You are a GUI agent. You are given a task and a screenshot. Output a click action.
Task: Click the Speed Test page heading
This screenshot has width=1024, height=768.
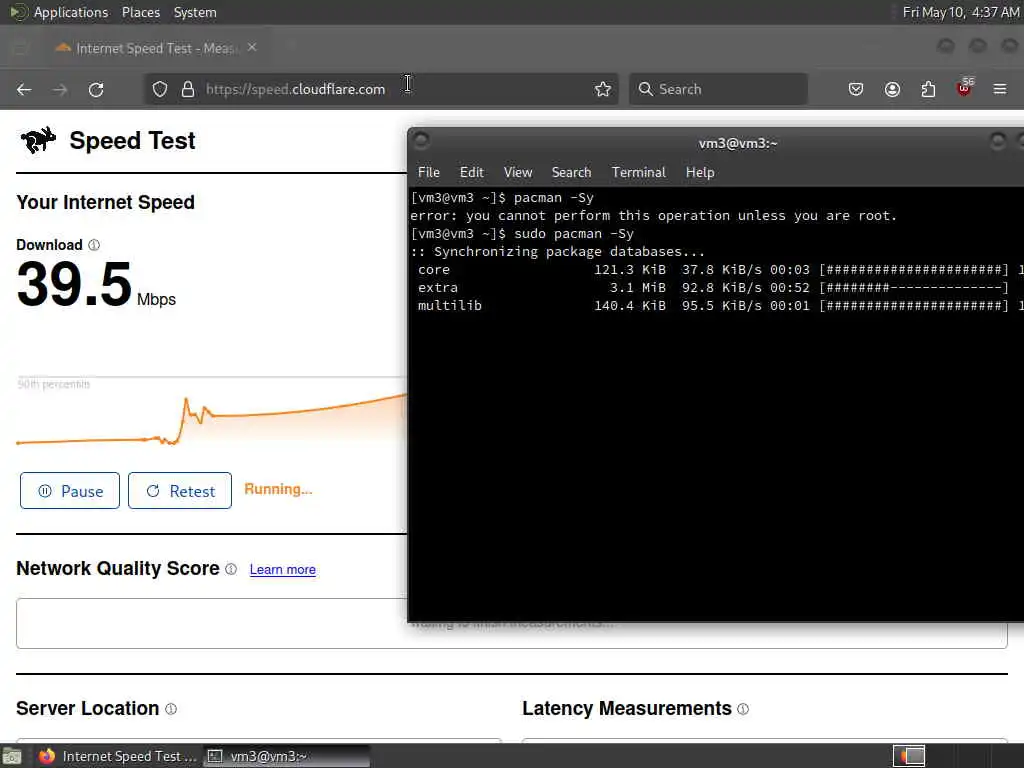[132, 140]
